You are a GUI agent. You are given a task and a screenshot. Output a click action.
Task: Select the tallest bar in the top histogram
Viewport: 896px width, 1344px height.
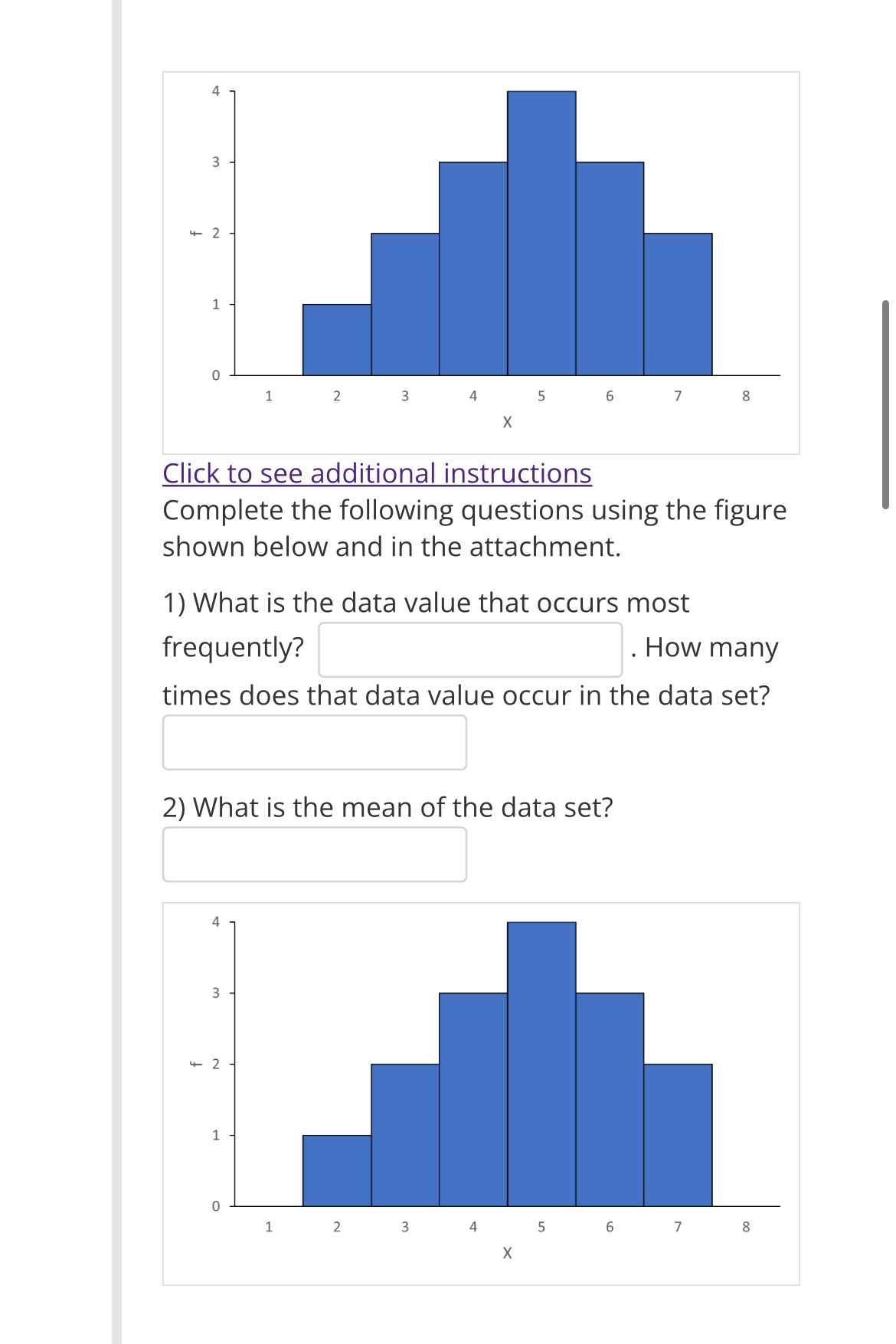(541, 230)
